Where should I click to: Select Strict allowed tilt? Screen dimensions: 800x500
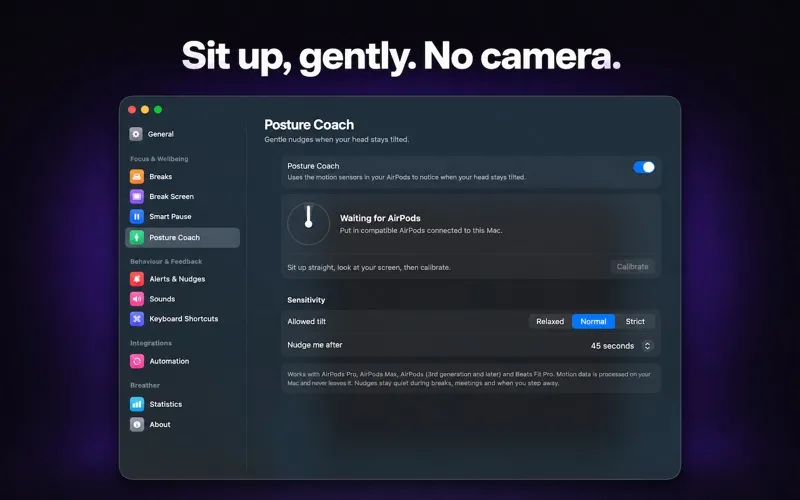pyautogui.click(x=635, y=321)
